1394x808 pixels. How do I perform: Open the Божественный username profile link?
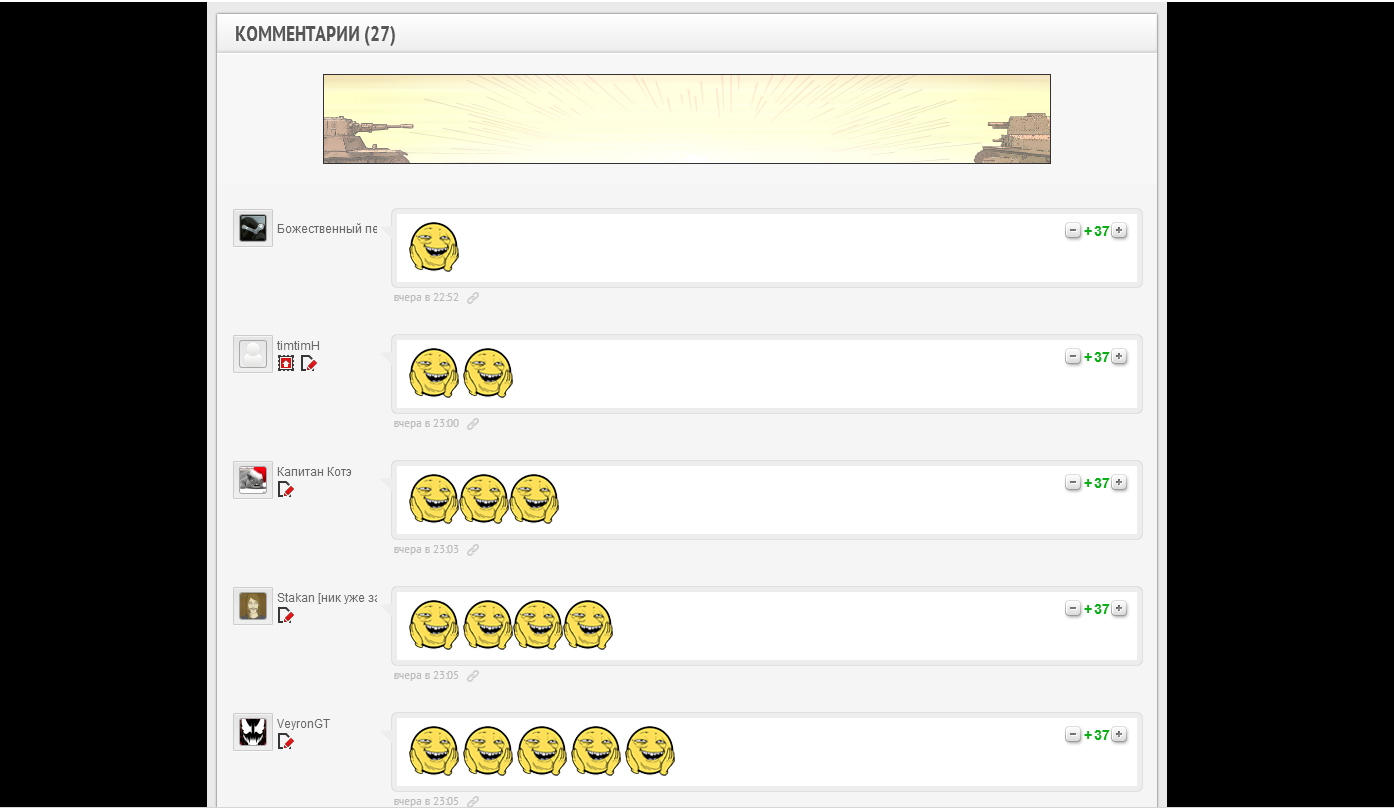(327, 229)
